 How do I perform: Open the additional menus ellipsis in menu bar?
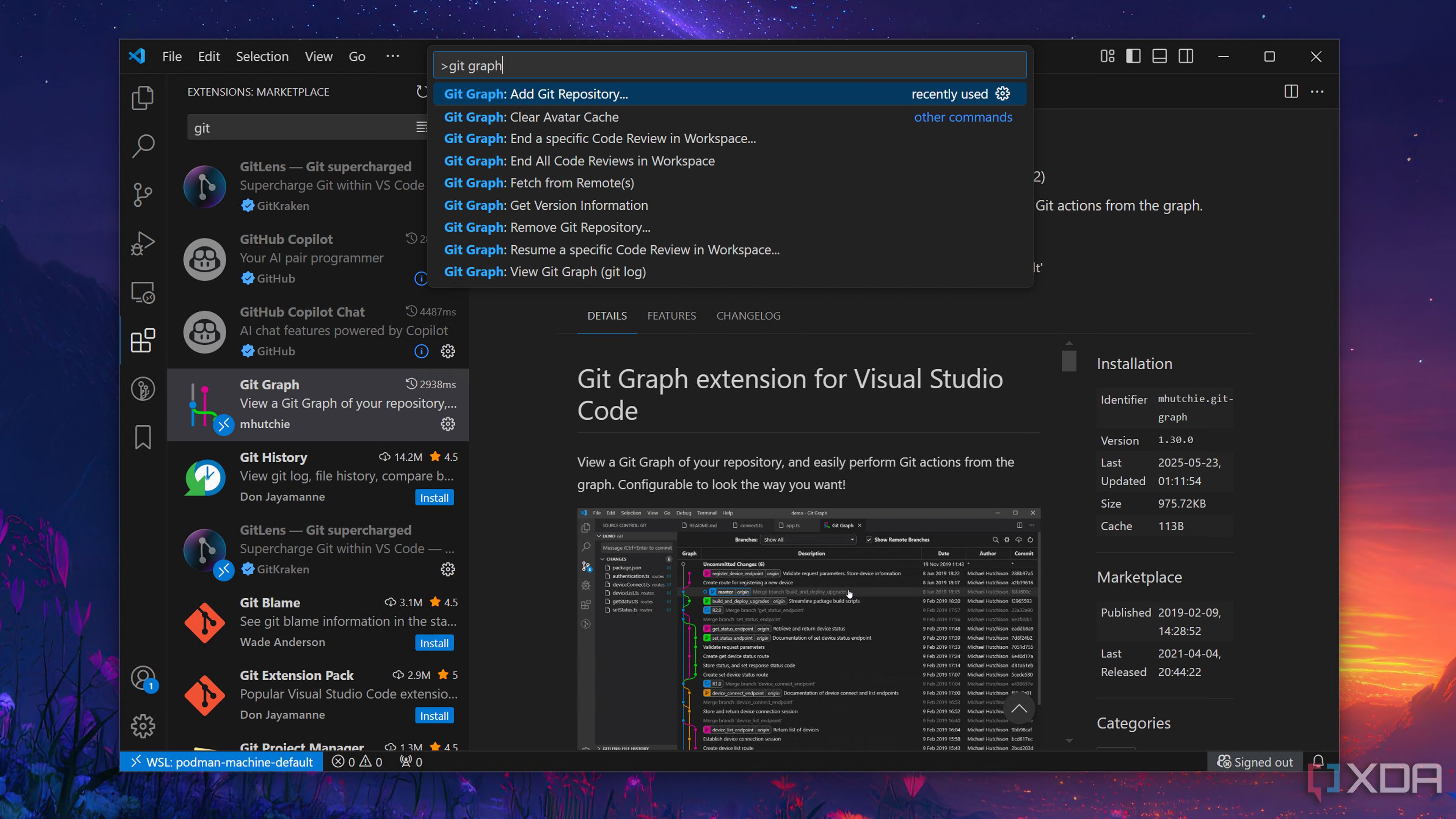(x=392, y=56)
